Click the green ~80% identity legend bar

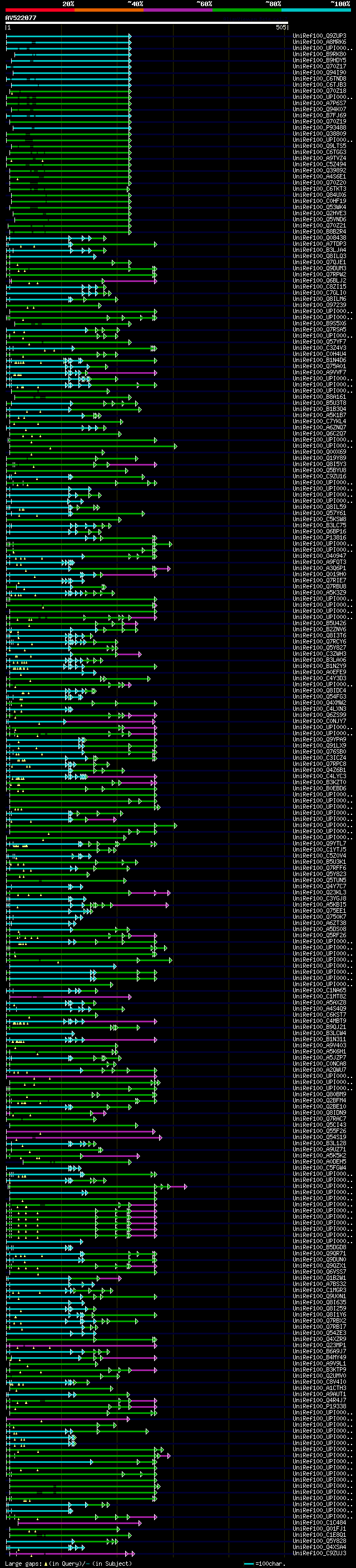247,10
